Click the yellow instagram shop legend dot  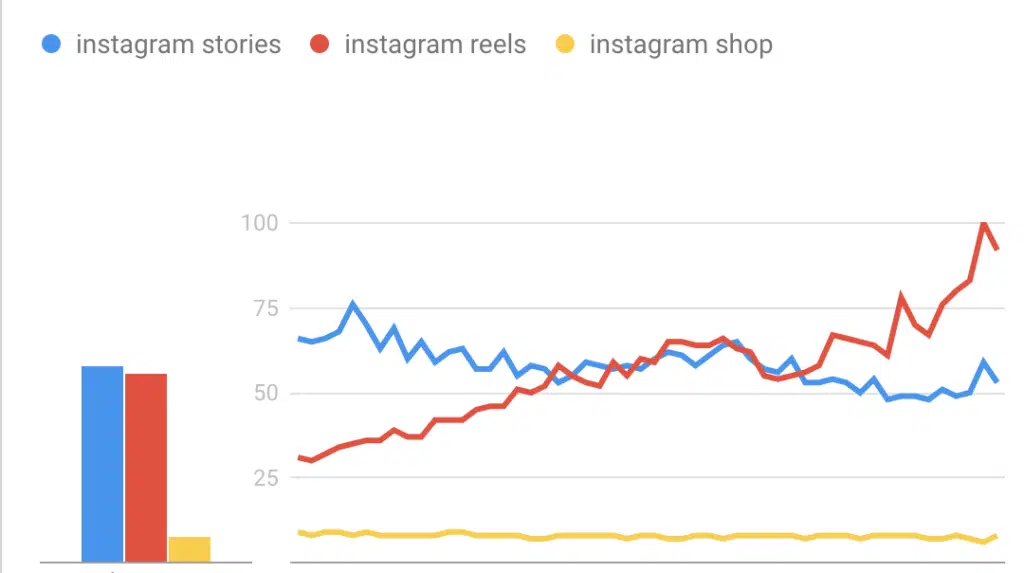tap(565, 44)
